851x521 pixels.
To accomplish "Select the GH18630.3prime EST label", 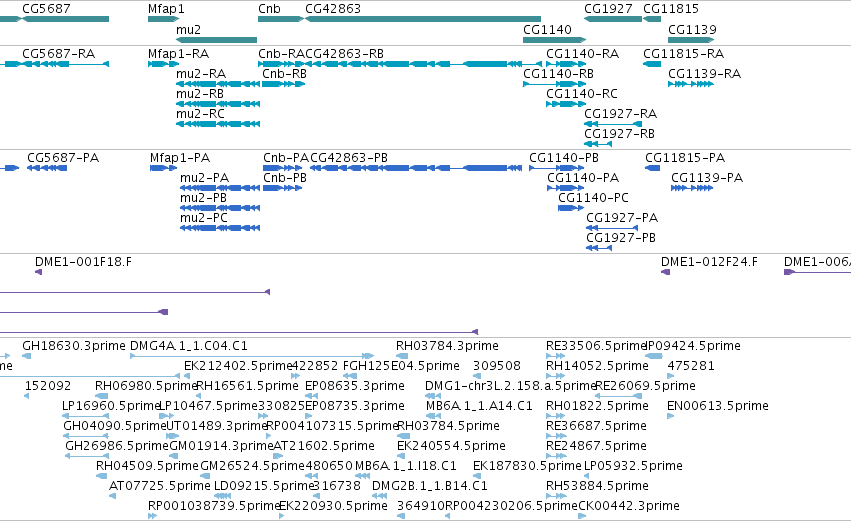I will tap(74, 346).
